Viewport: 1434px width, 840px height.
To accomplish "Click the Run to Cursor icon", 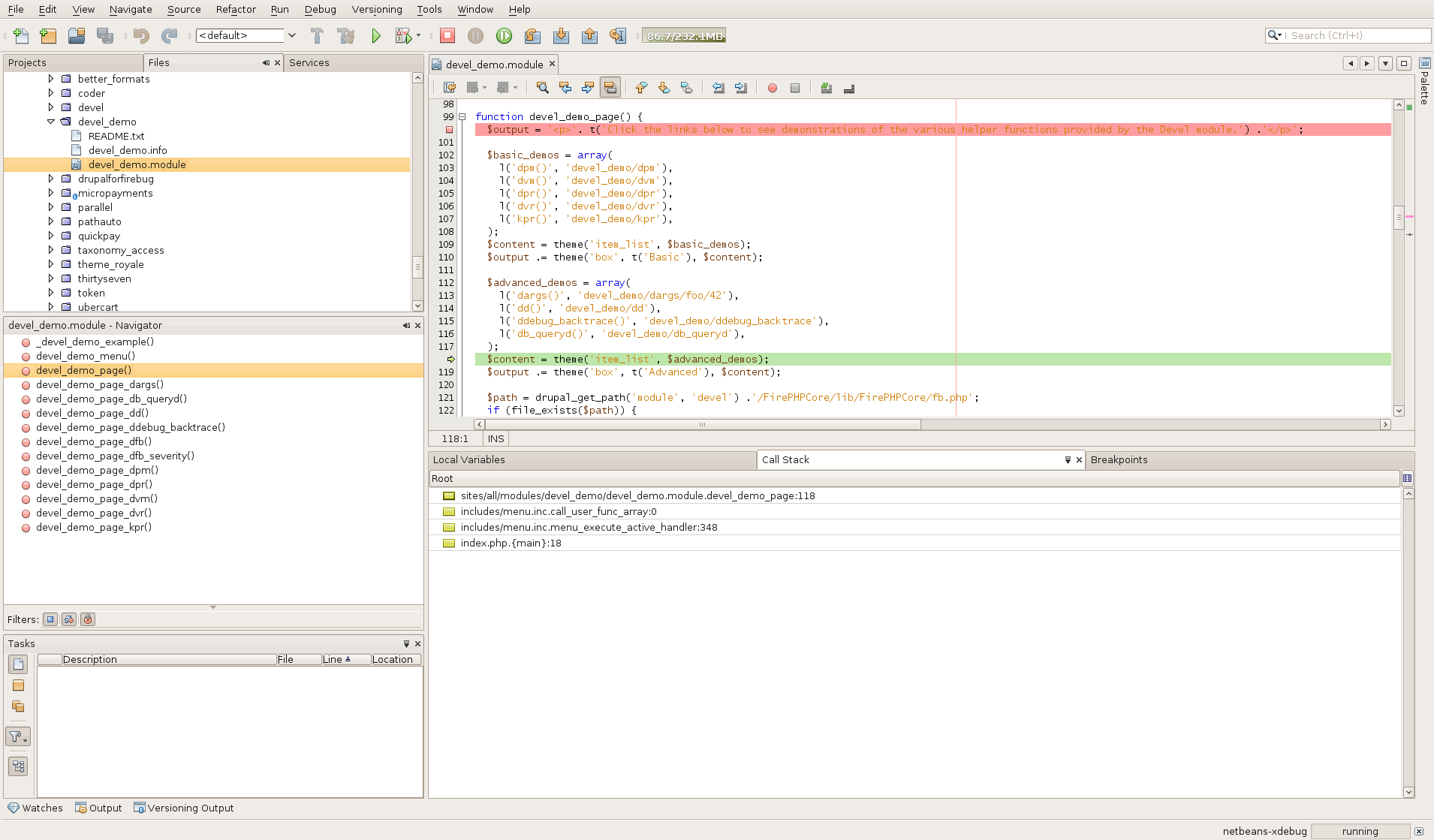I will click(x=618, y=35).
